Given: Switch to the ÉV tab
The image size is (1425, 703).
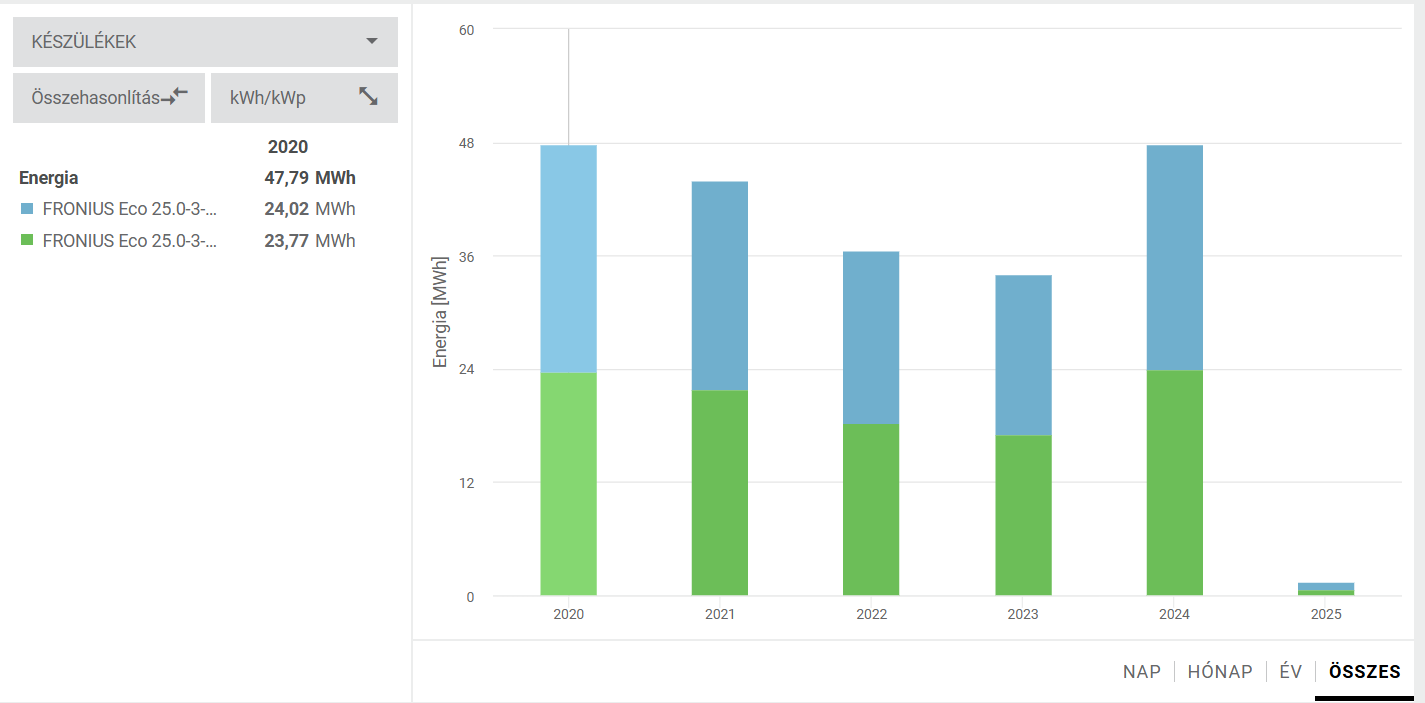Looking at the screenshot, I should click(1290, 672).
